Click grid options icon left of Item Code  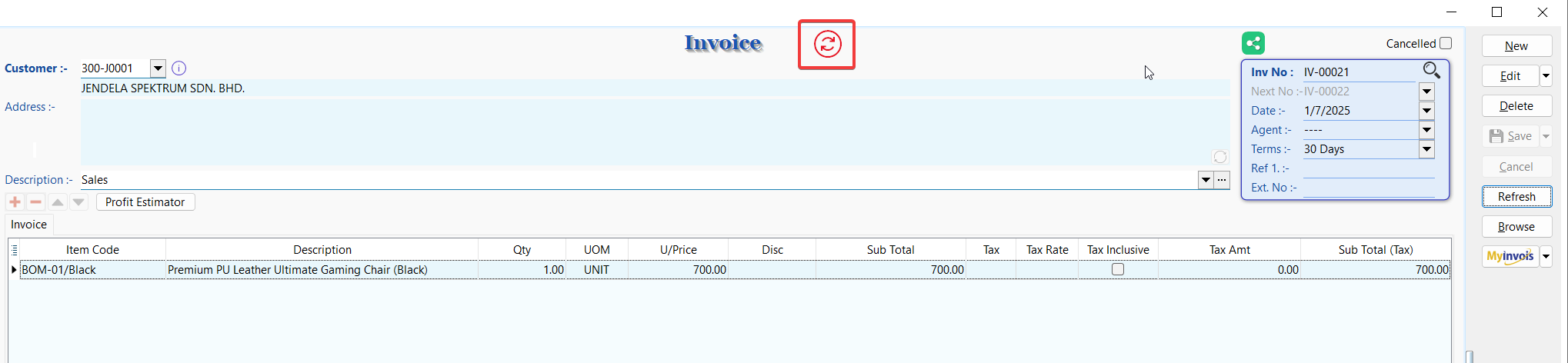(14, 250)
